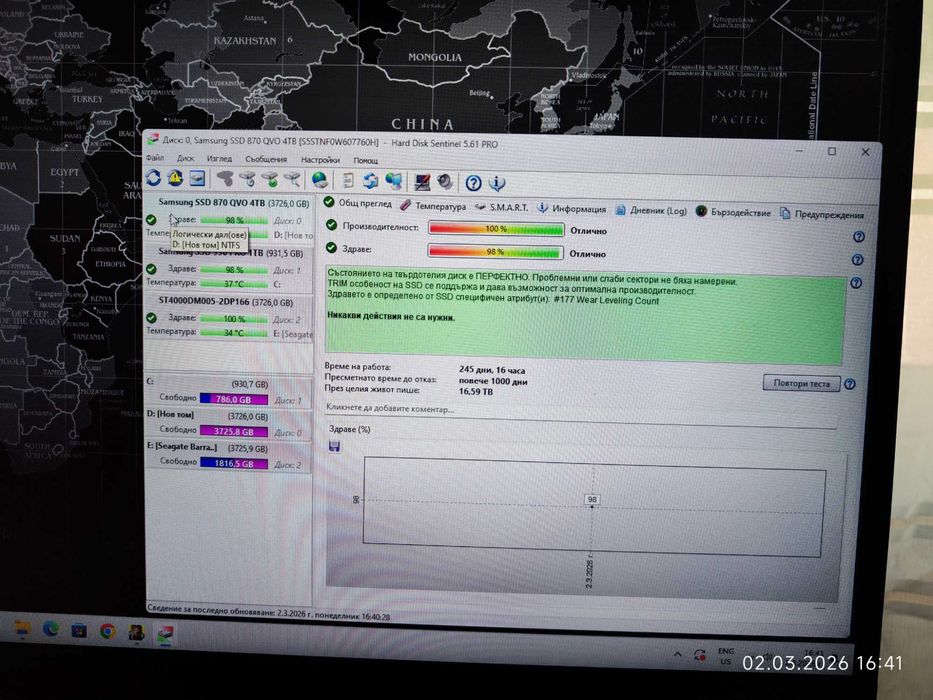Open the Помощ menu

[x=365, y=161]
